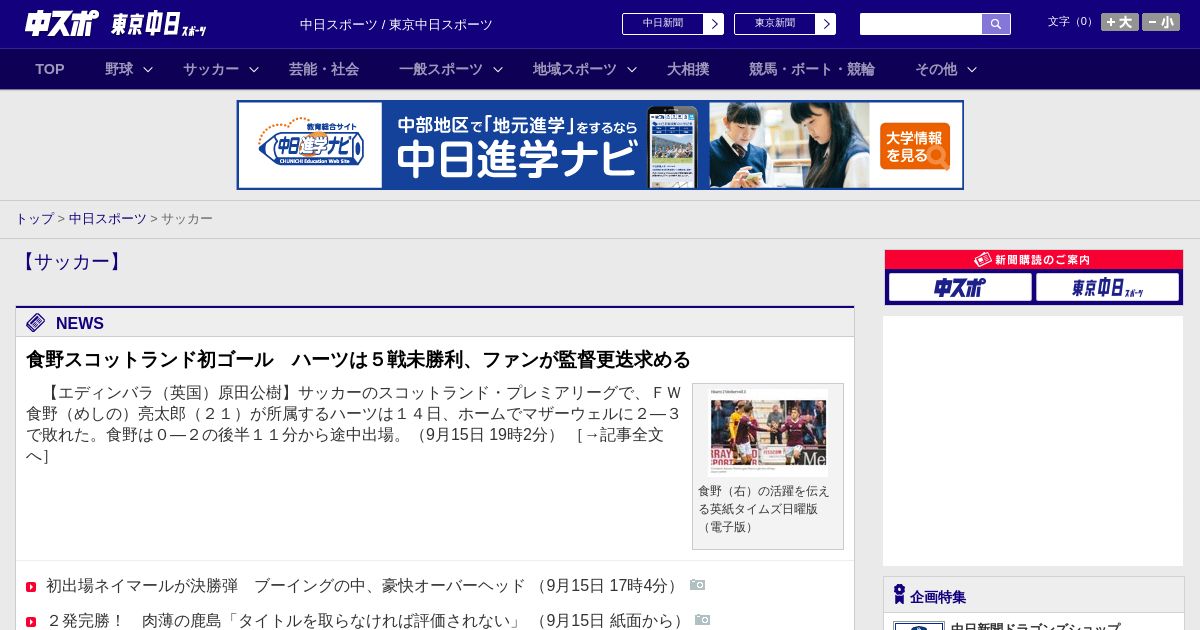The image size is (1200, 630).
Task: Click the search magnifier button
Action: pos(996,24)
